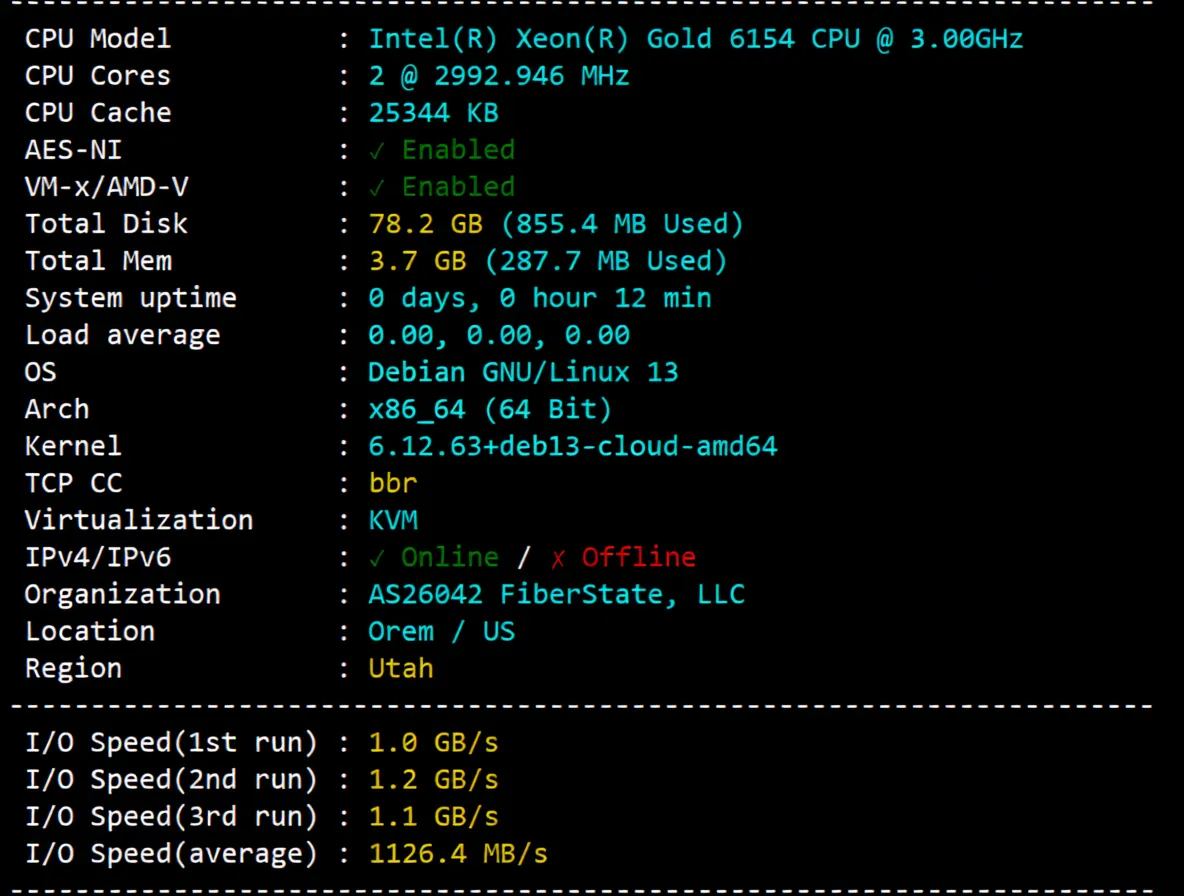Image resolution: width=1184 pixels, height=896 pixels.
Task: Toggle the AES-NI Enabled status
Action: tap(458, 149)
